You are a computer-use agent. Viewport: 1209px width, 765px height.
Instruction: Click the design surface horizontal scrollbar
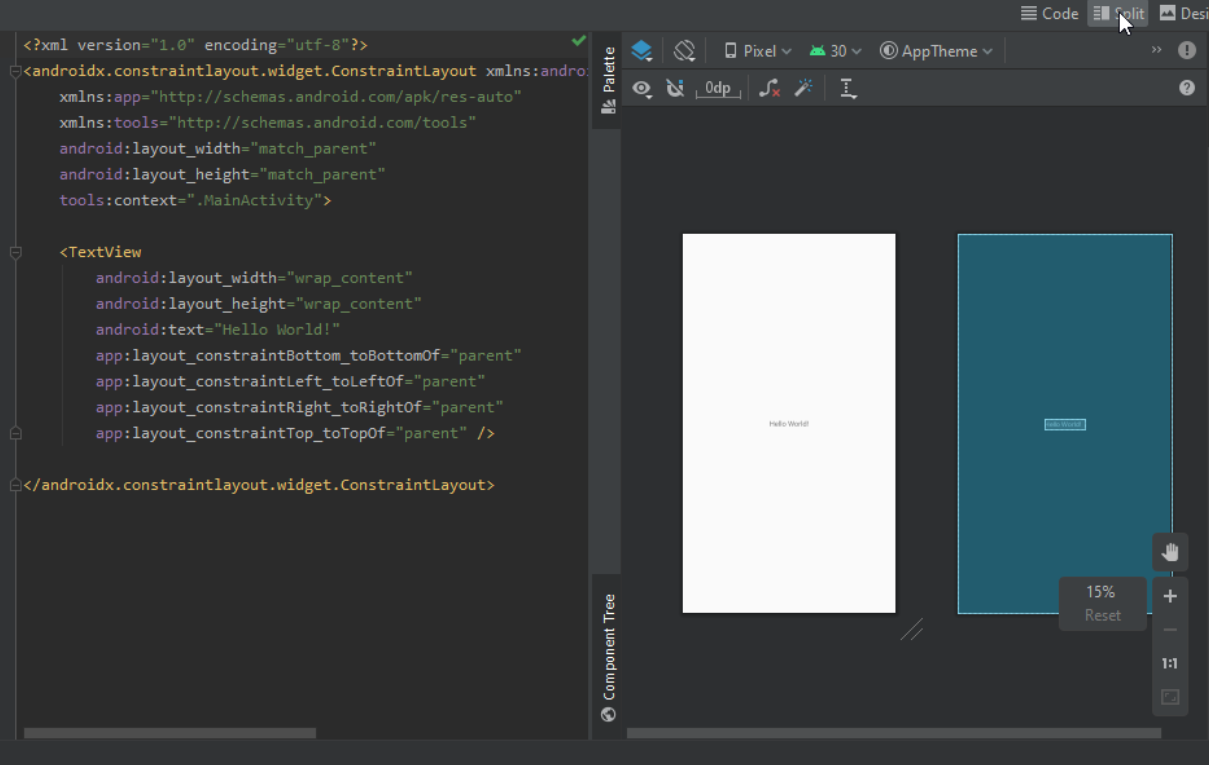click(894, 733)
